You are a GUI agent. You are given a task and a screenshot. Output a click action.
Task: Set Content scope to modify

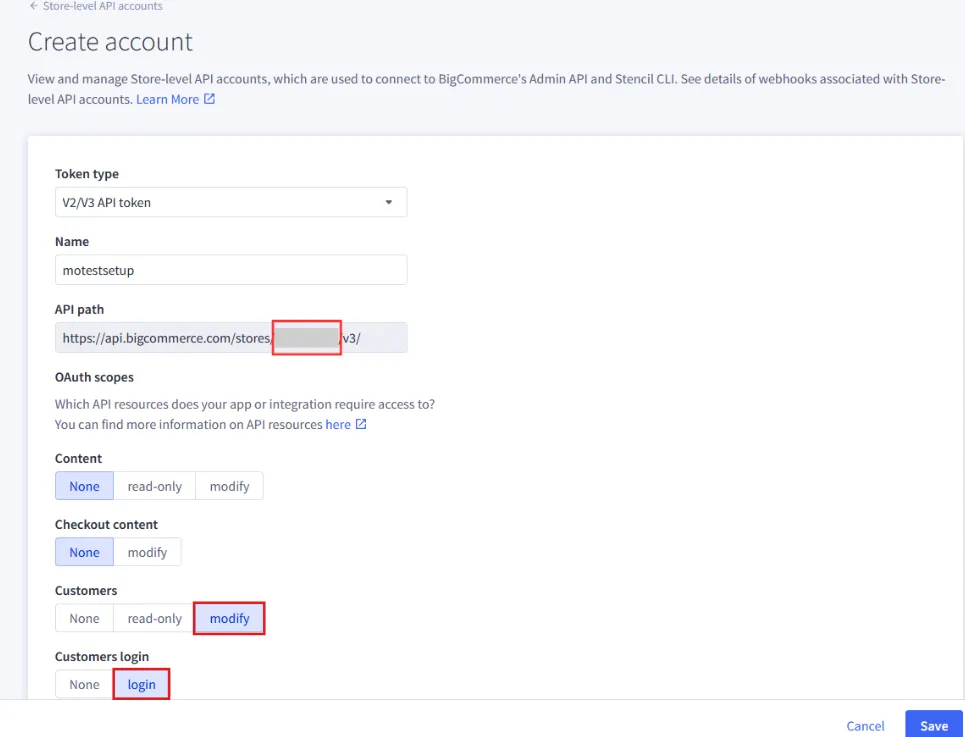[x=230, y=486]
